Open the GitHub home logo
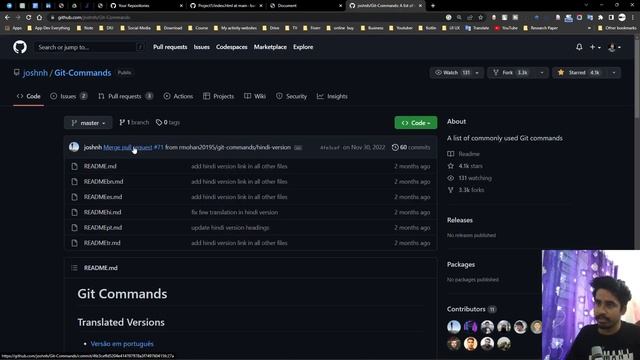Image resolution: width=640 pixels, height=360 pixels. (x=20, y=47)
